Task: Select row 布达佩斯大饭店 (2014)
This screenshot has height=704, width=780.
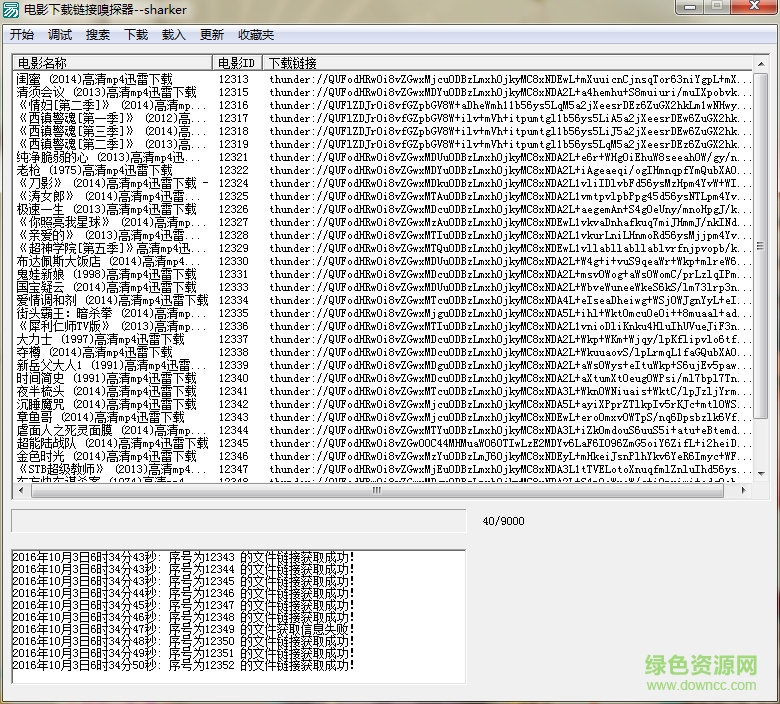Action: click(383, 261)
